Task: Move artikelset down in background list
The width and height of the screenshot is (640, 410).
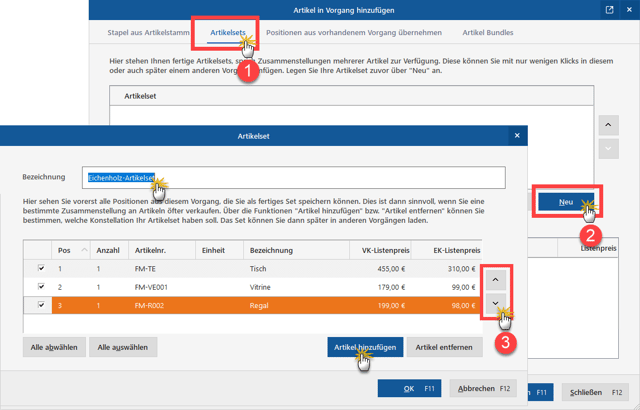Action: pos(608,149)
